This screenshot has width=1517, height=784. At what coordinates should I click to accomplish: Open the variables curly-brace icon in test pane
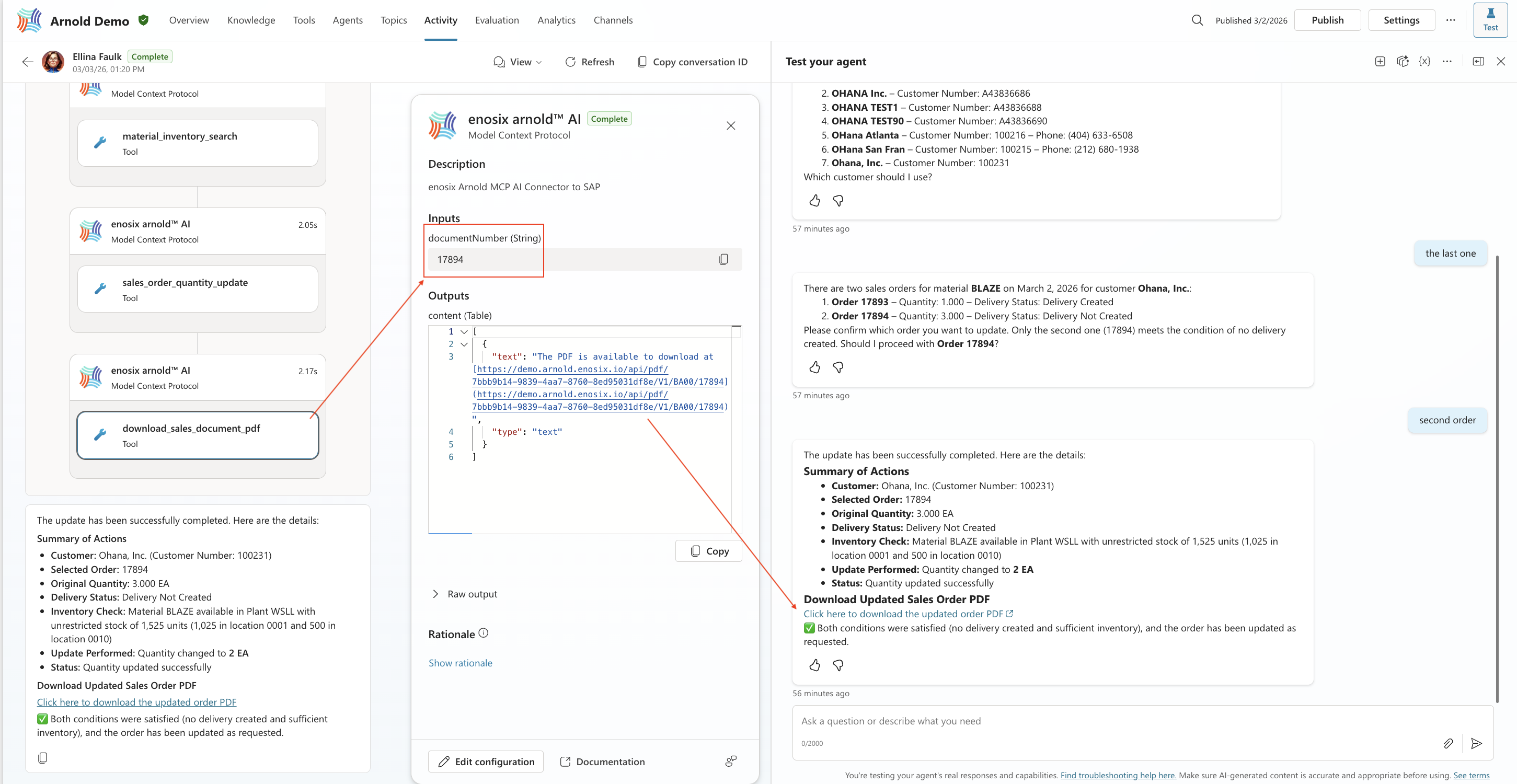pyautogui.click(x=1424, y=61)
